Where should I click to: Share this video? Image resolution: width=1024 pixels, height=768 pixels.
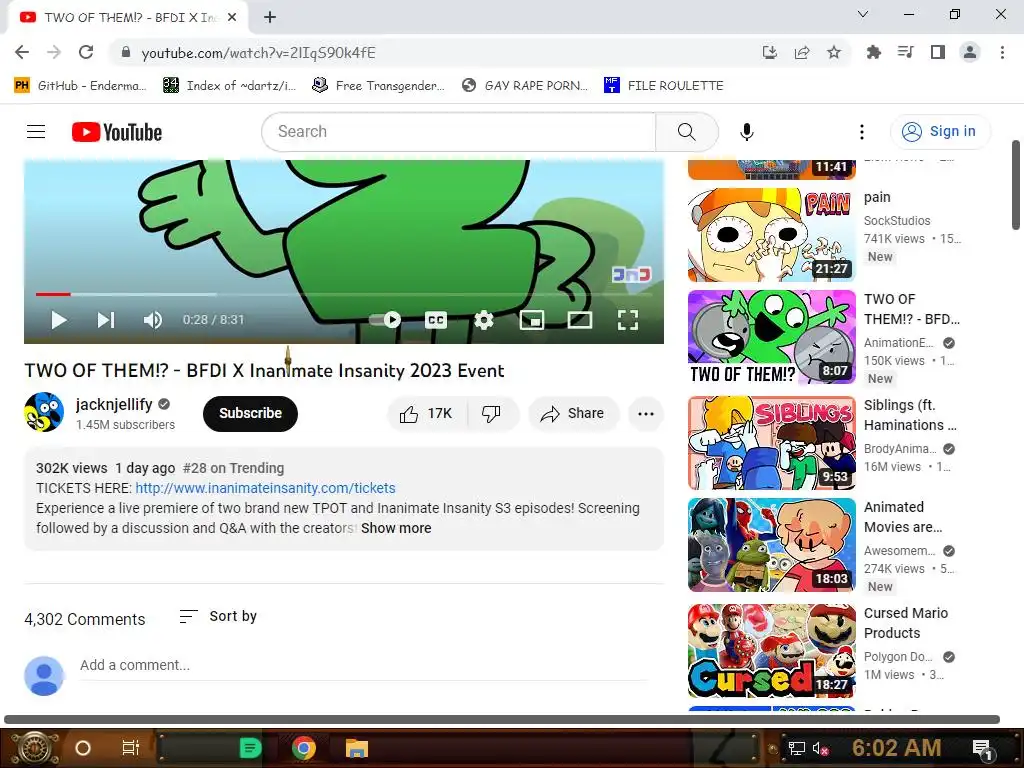tap(573, 413)
